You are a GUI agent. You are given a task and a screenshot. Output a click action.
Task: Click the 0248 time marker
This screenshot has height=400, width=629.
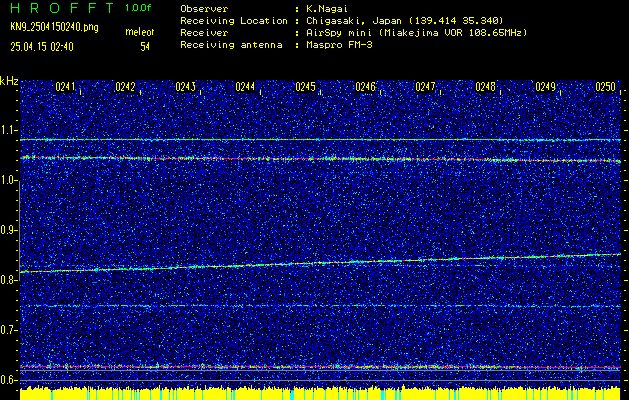coord(485,87)
